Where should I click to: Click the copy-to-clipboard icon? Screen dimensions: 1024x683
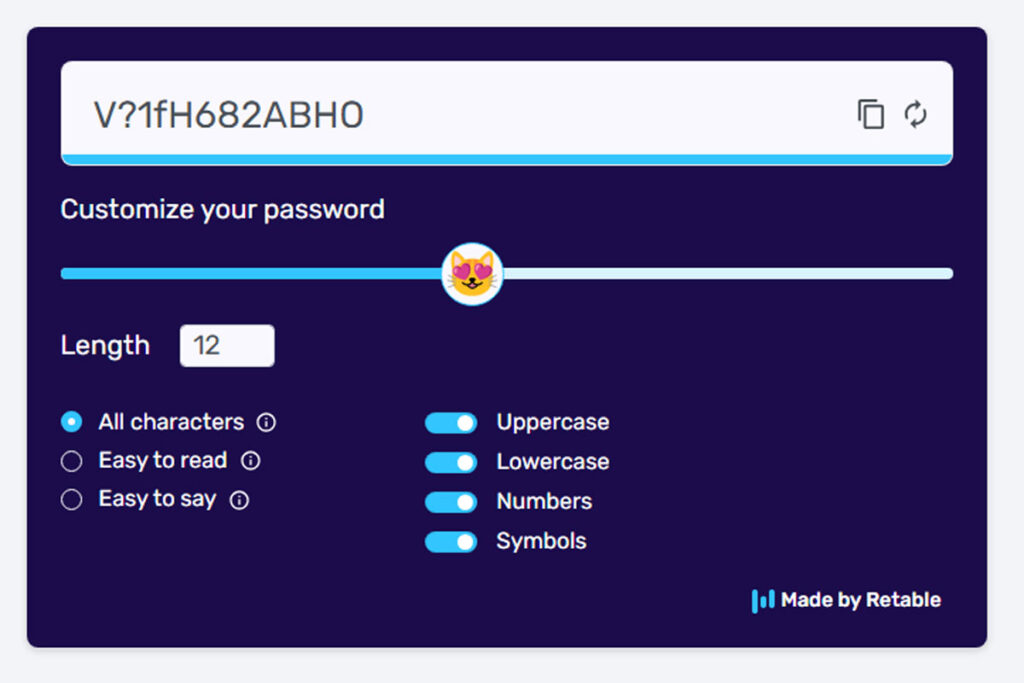[x=870, y=114]
